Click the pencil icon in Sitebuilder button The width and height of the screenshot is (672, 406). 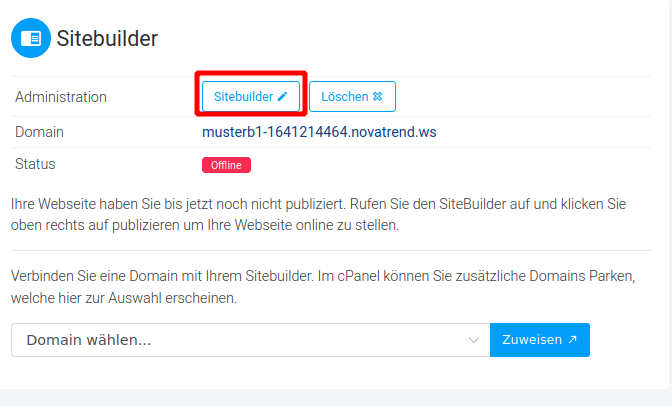(x=282, y=96)
